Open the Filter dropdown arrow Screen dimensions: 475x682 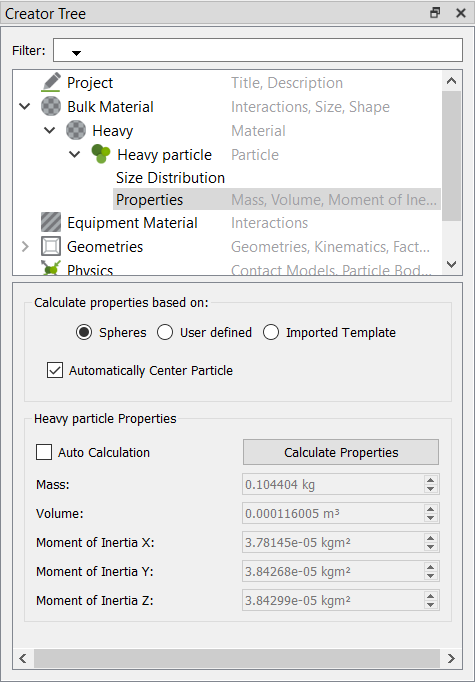(77, 53)
